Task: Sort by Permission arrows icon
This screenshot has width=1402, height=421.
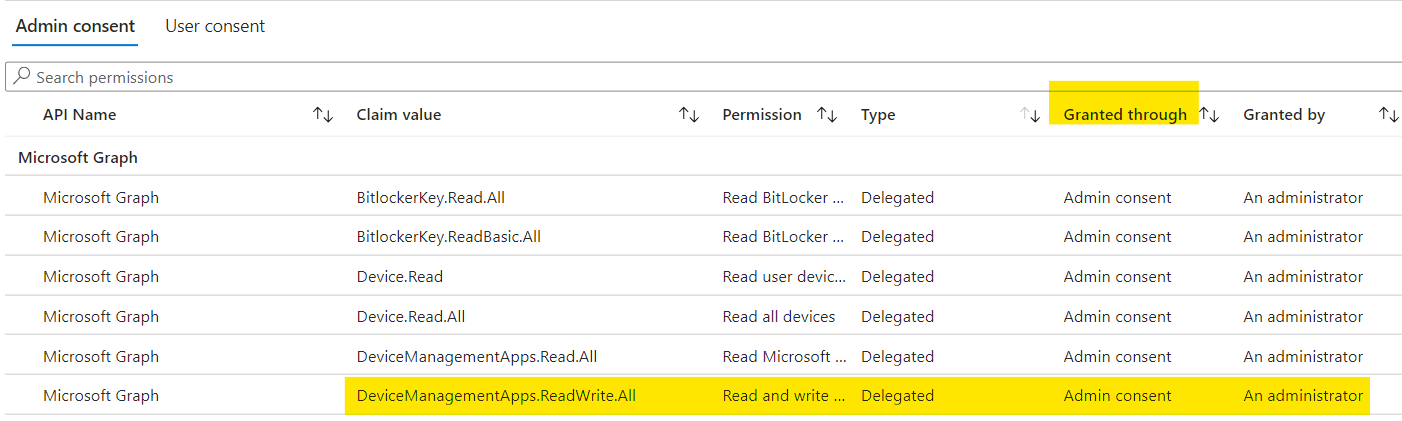Action: point(827,115)
